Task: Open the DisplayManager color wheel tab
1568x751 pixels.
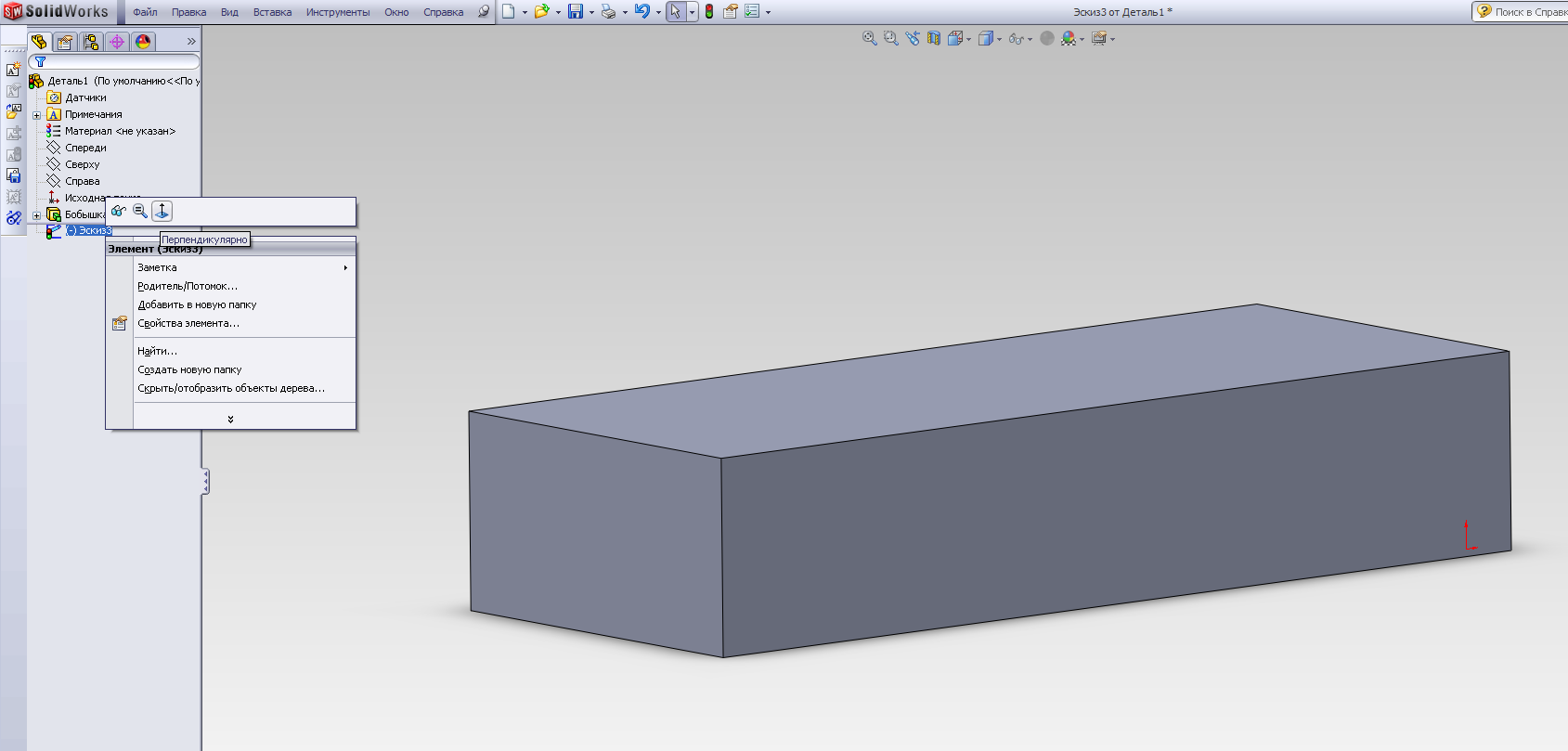Action: 143,42
